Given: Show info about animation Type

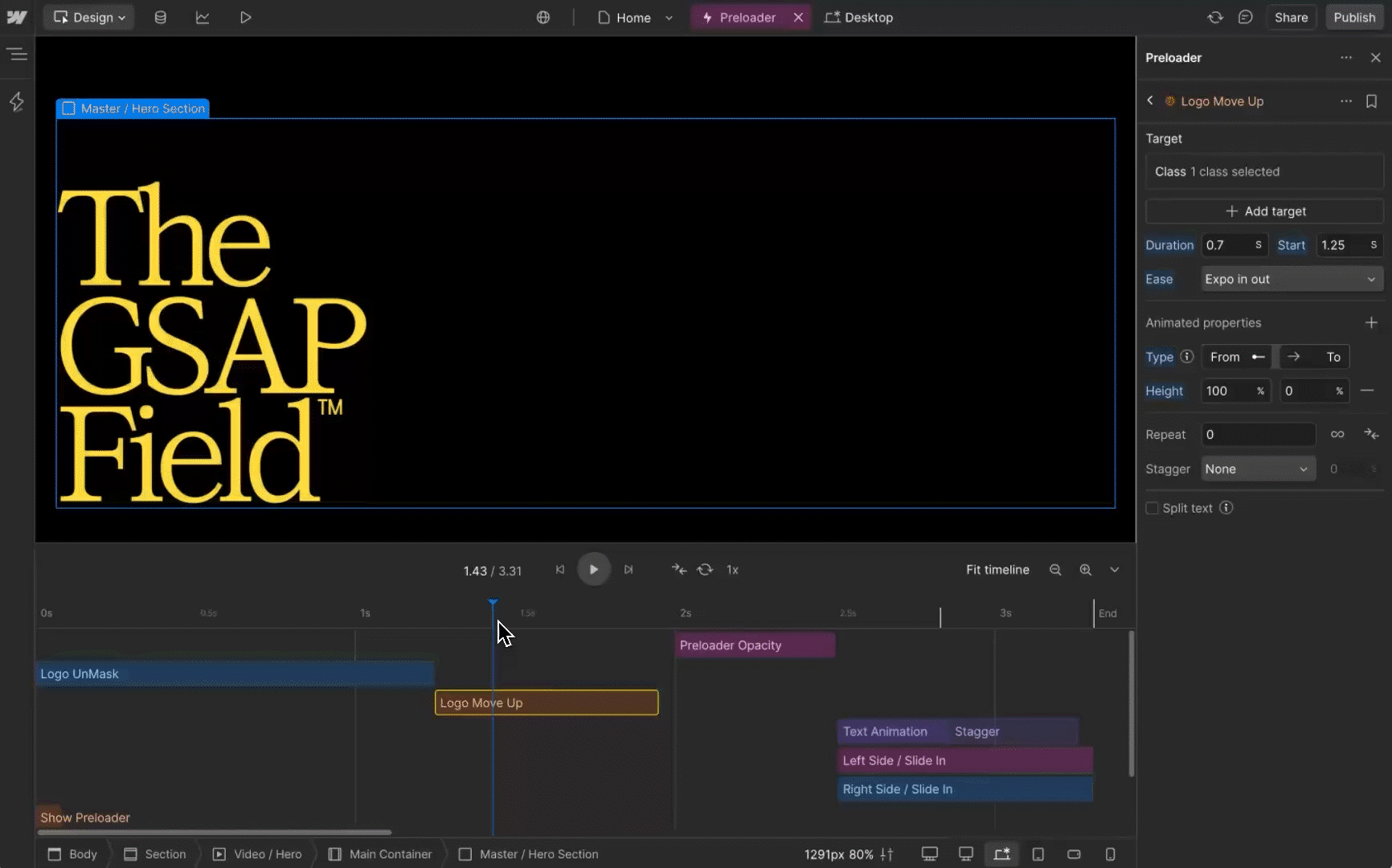Looking at the screenshot, I should (x=1187, y=356).
